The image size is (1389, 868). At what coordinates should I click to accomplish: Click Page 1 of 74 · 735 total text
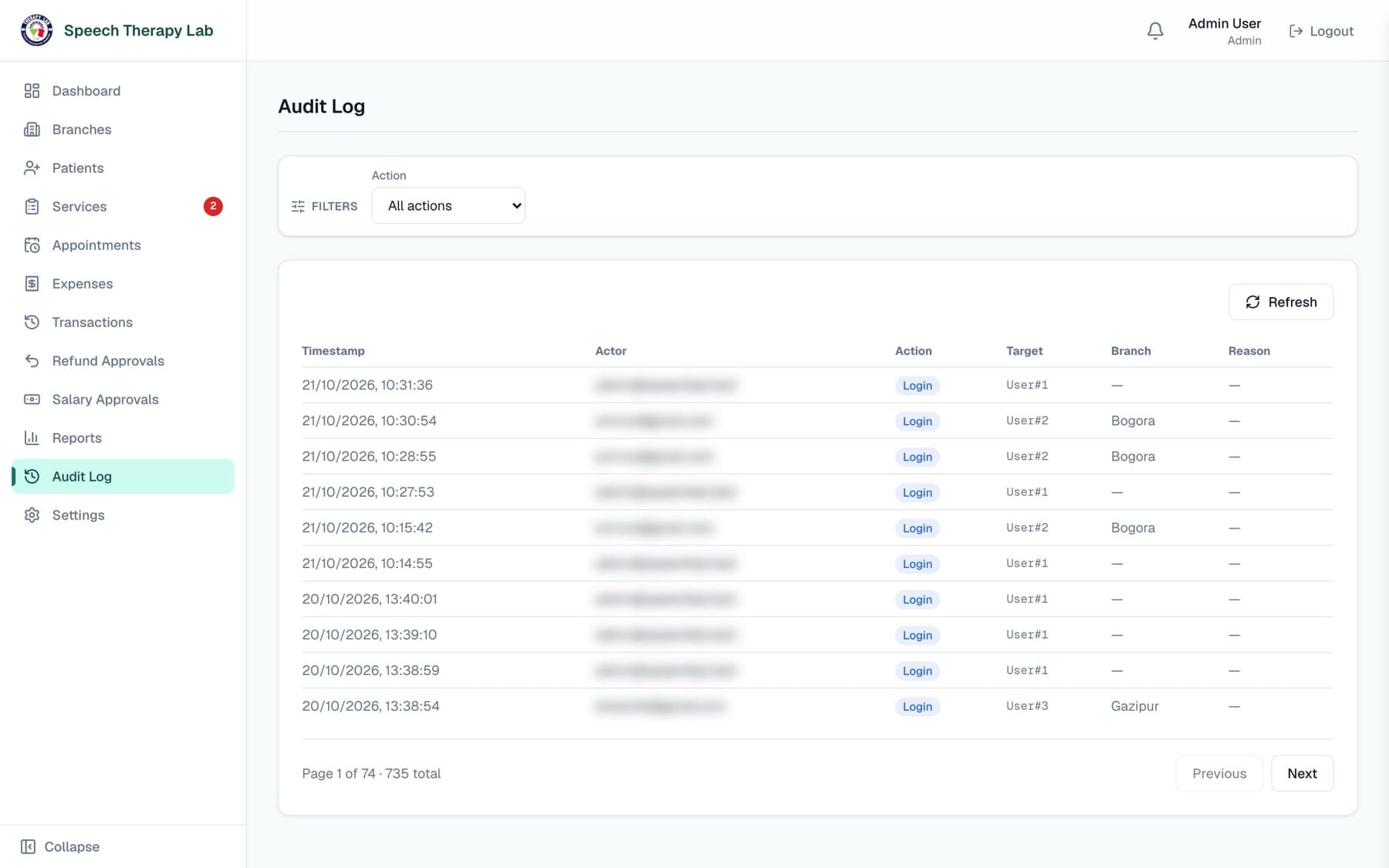point(371,774)
